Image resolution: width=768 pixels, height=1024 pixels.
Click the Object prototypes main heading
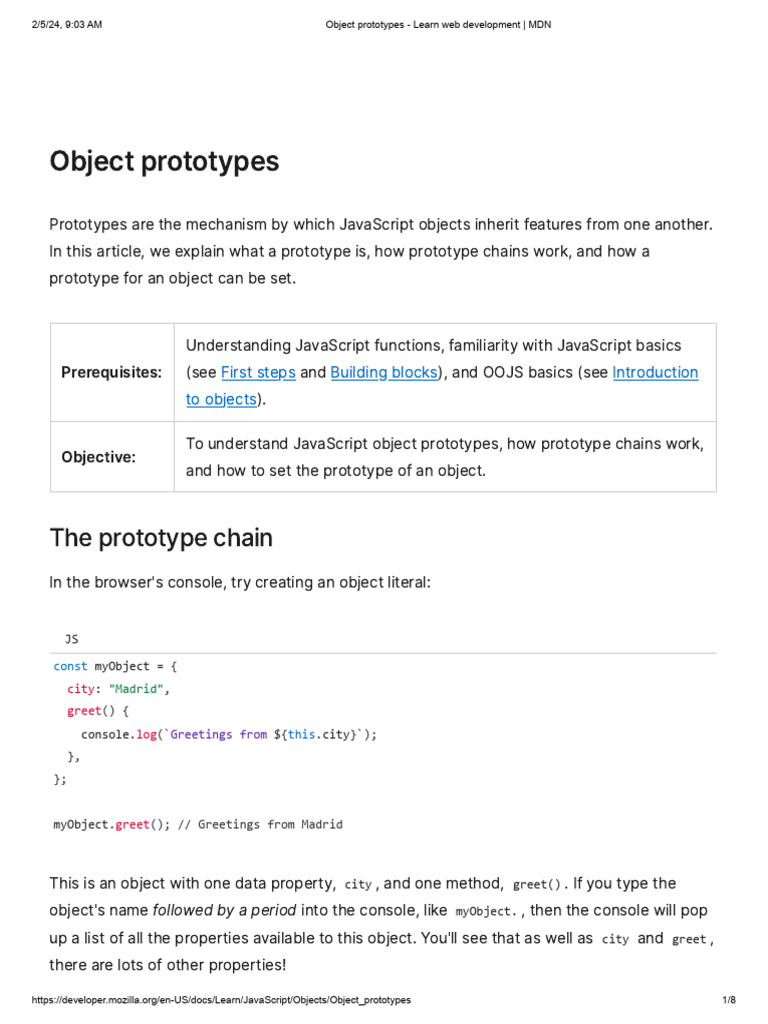tap(164, 161)
